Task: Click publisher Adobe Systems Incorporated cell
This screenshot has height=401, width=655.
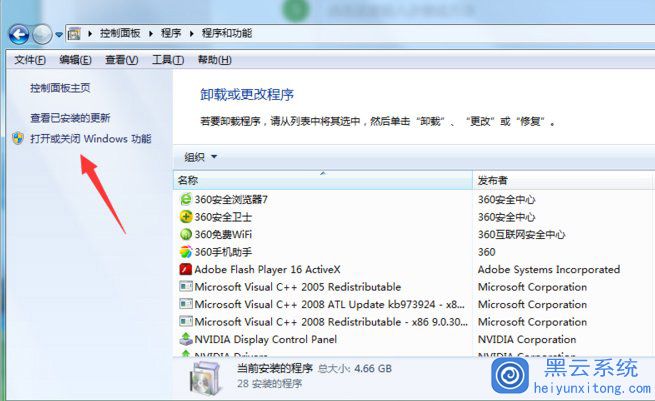Action: [x=549, y=270]
